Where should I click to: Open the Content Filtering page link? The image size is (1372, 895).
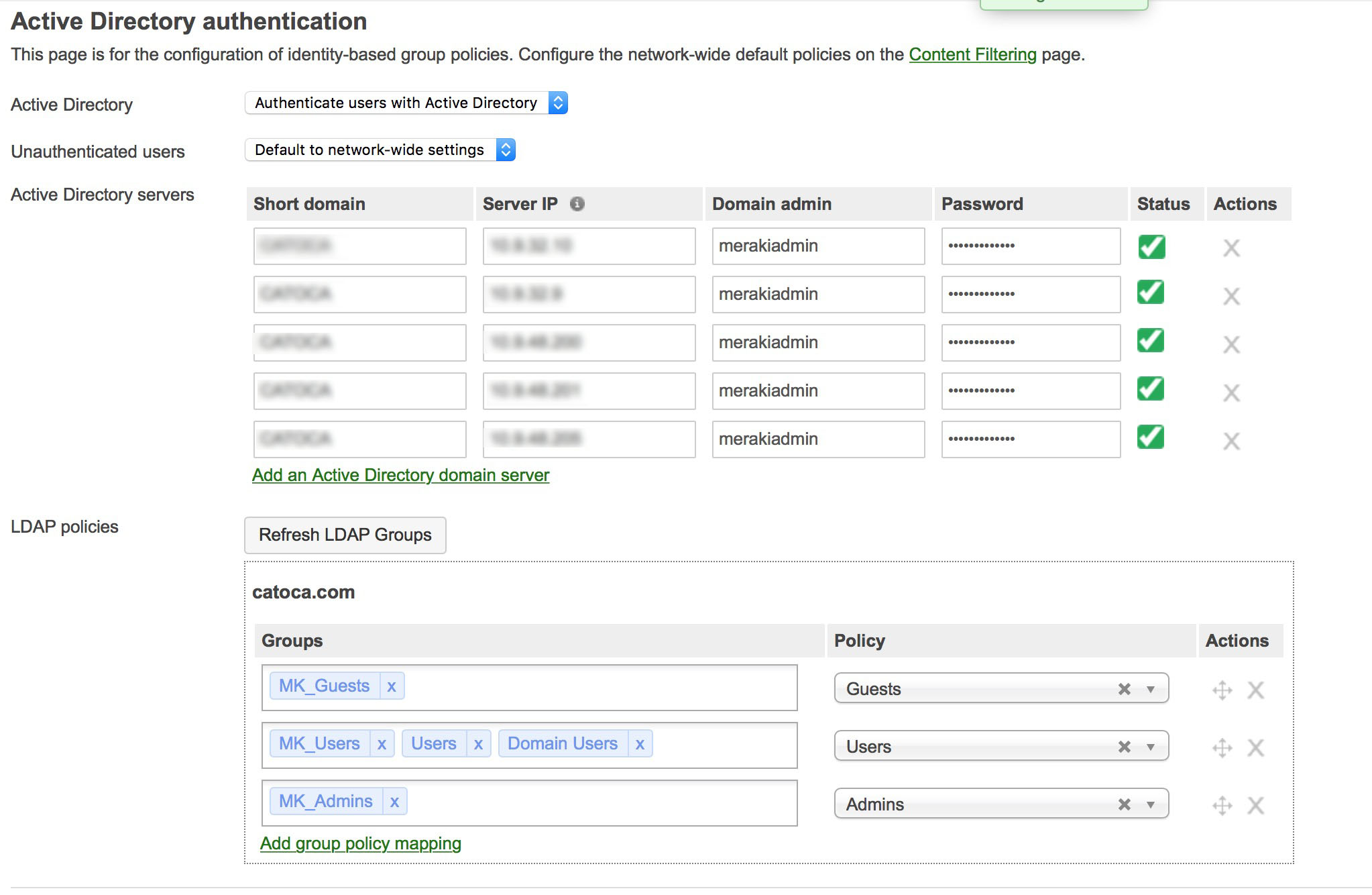pyautogui.click(x=972, y=54)
